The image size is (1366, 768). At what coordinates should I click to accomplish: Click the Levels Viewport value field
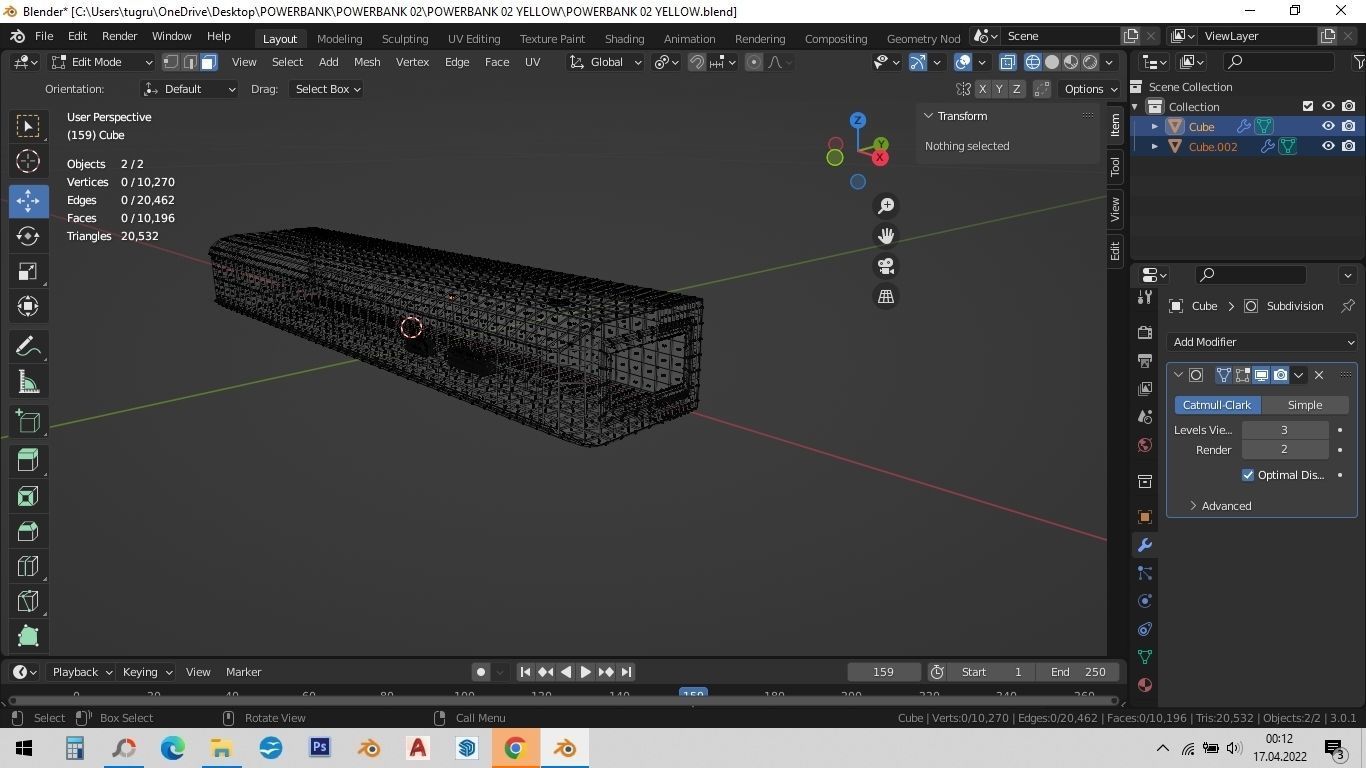(1285, 430)
